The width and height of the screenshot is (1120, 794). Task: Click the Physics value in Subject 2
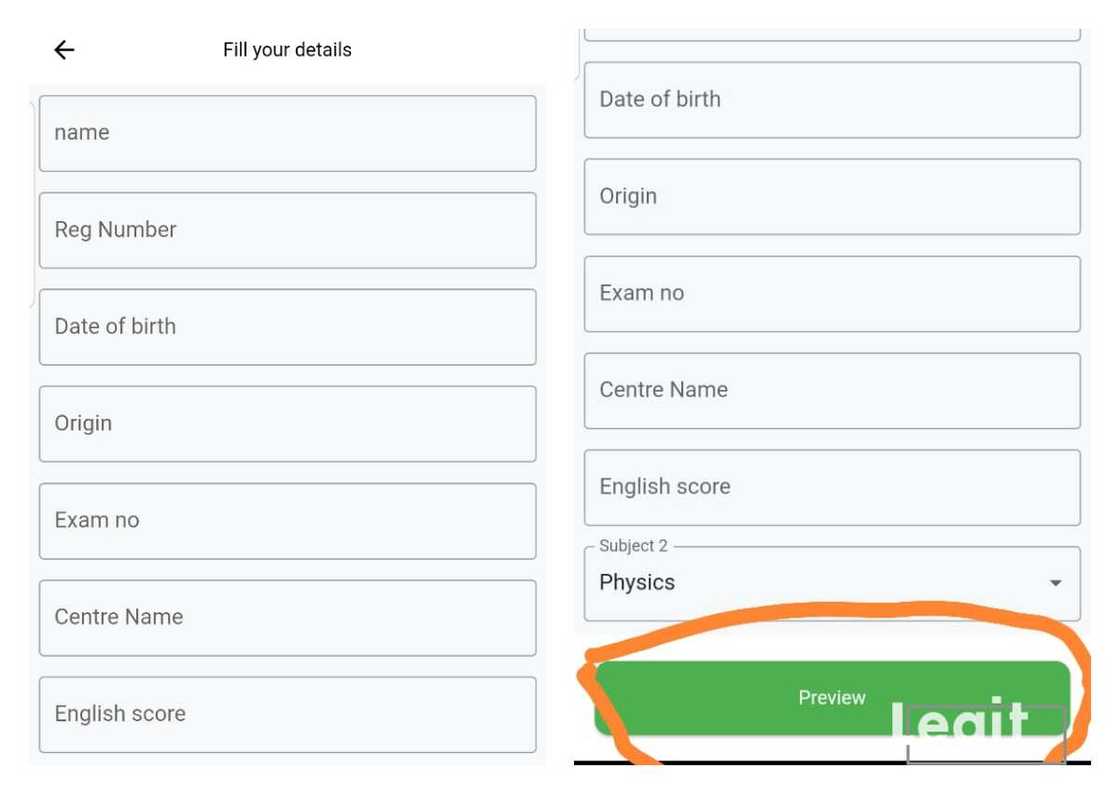tap(637, 583)
